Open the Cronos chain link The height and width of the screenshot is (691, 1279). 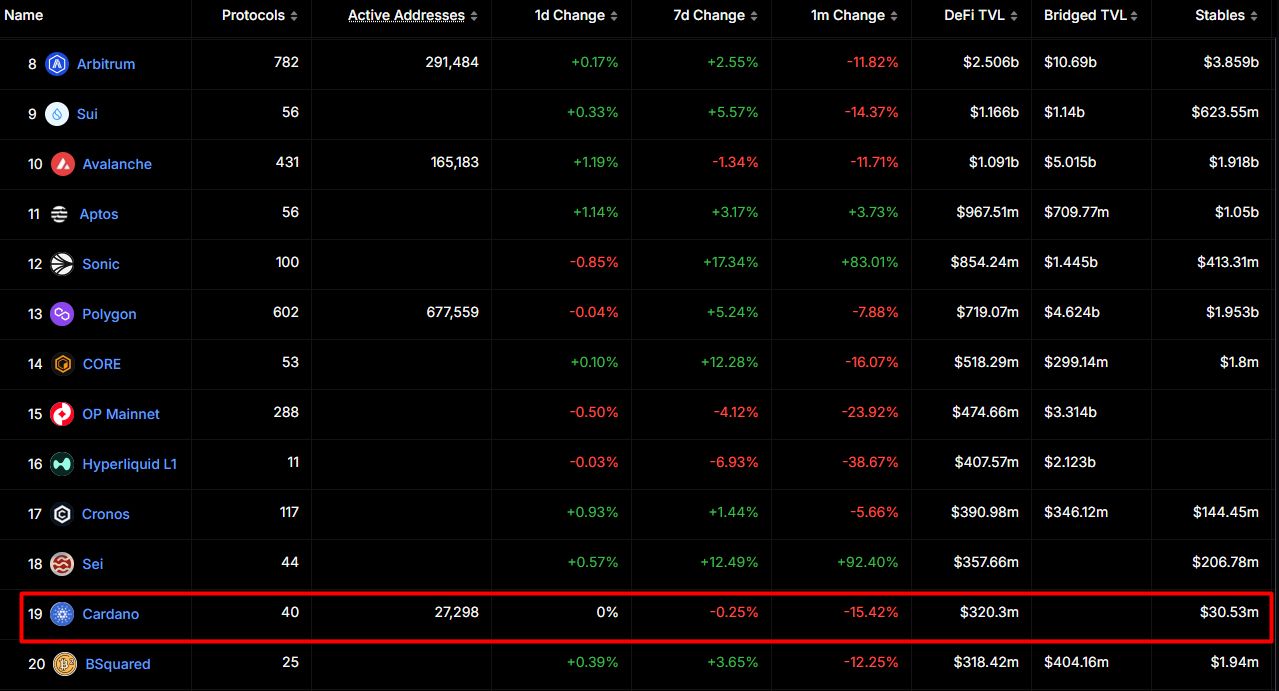click(x=105, y=514)
